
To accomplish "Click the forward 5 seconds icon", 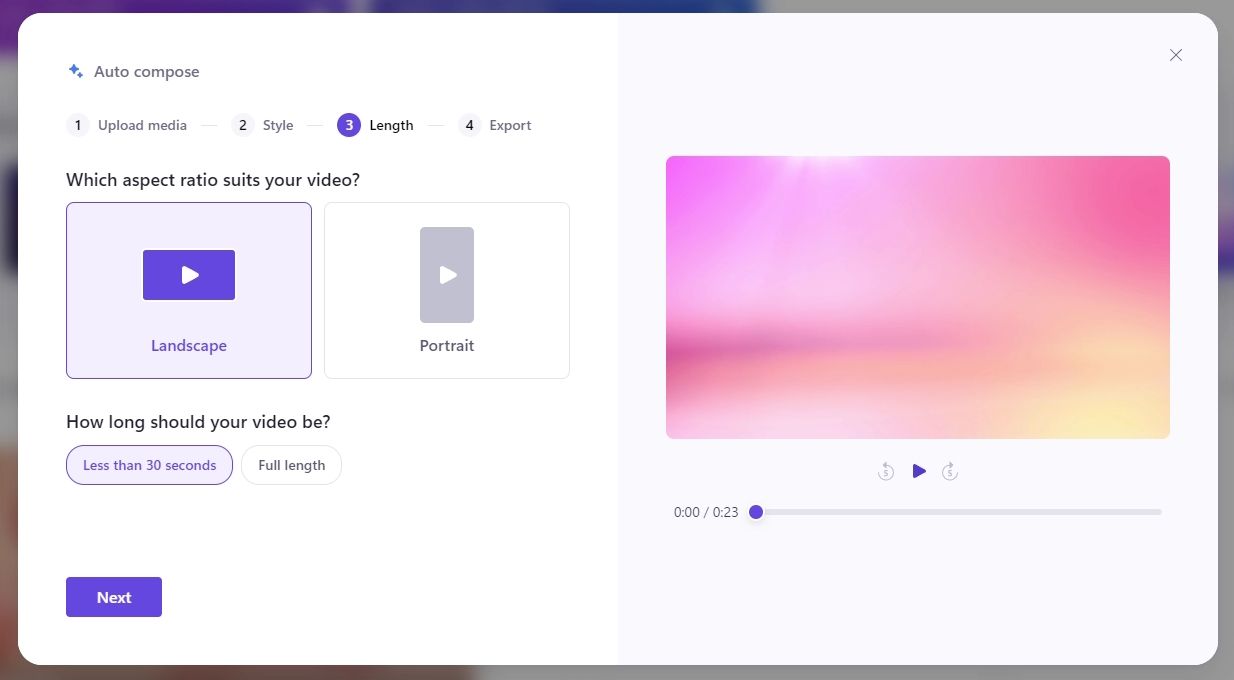I will tap(950, 471).
